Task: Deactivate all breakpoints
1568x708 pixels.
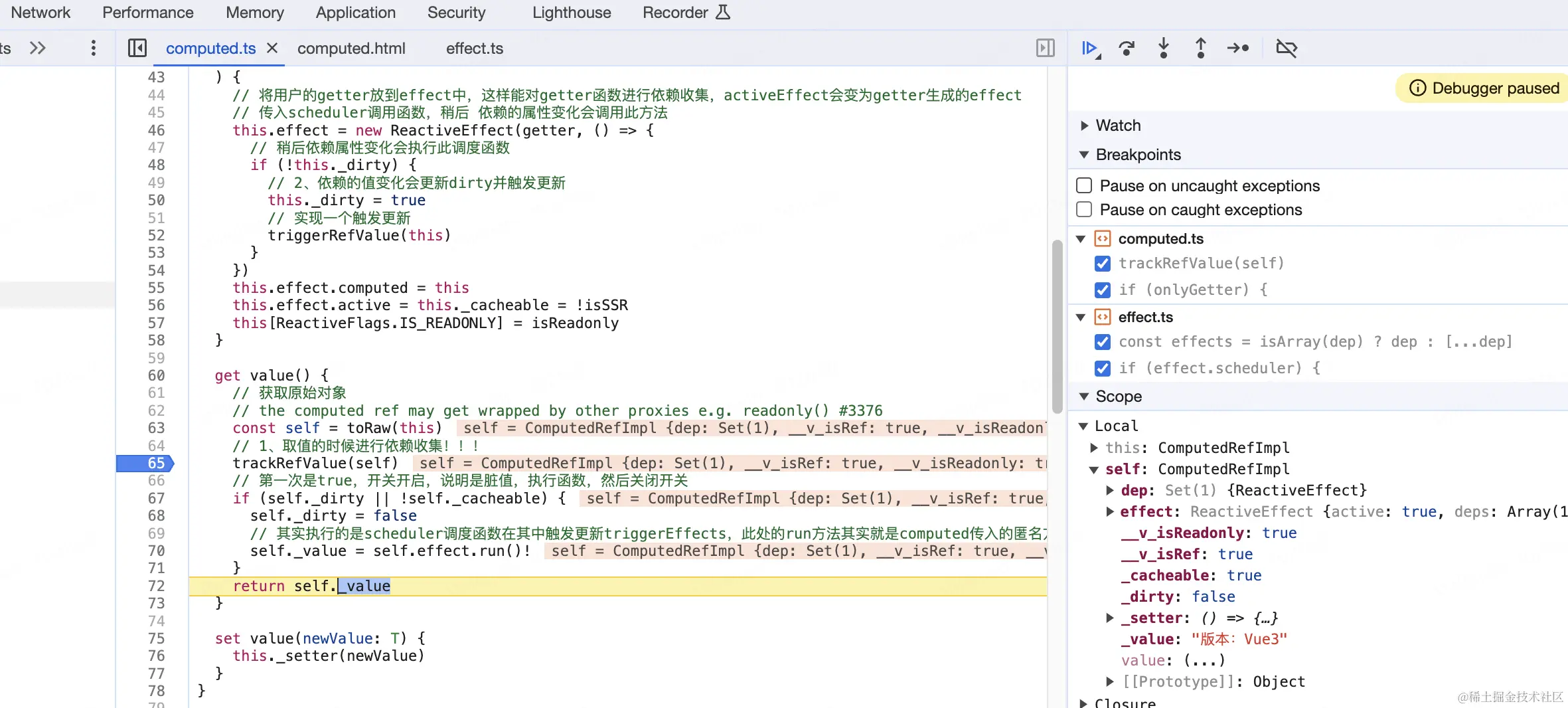Action: (1287, 48)
